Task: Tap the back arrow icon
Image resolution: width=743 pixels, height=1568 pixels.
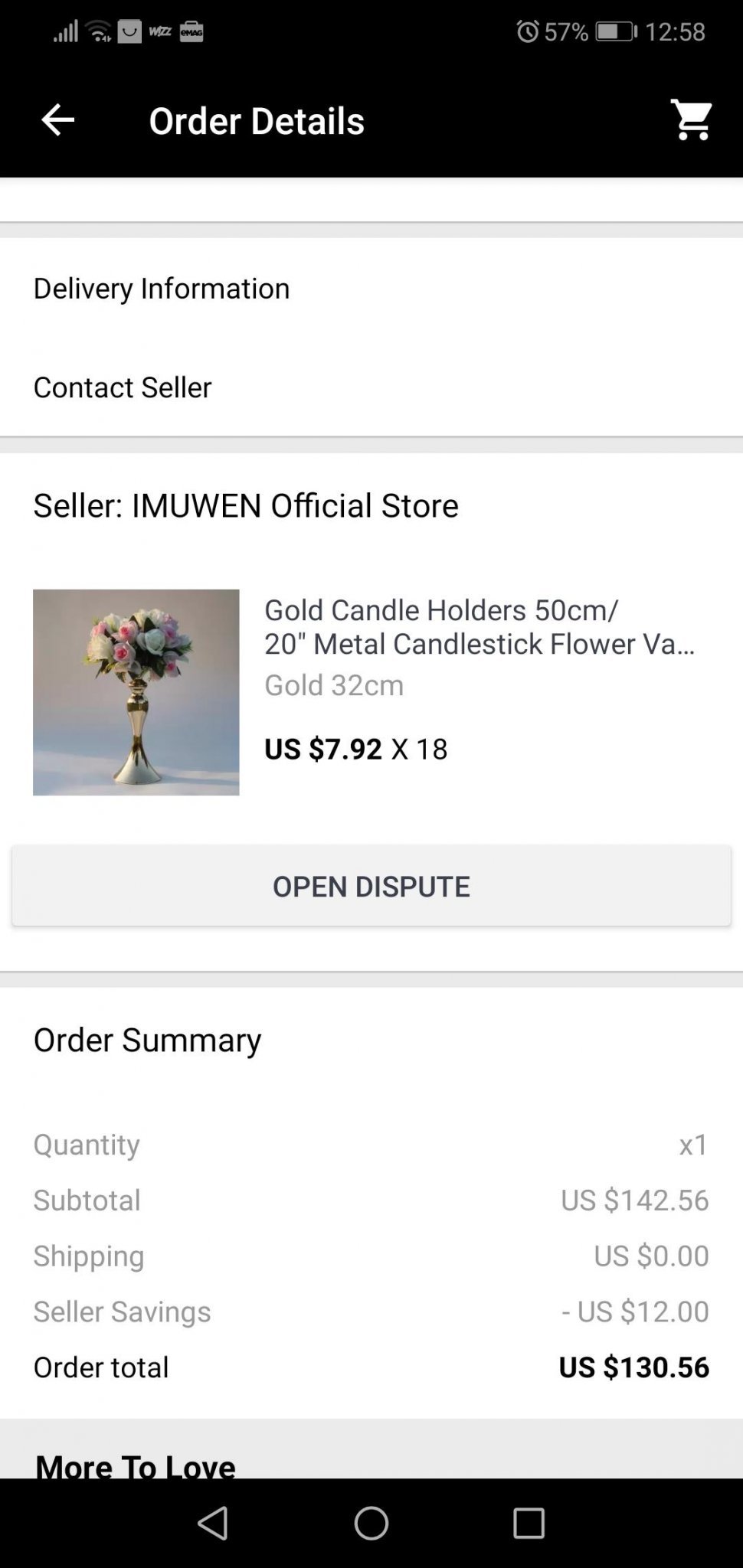Action: tap(57, 120)
